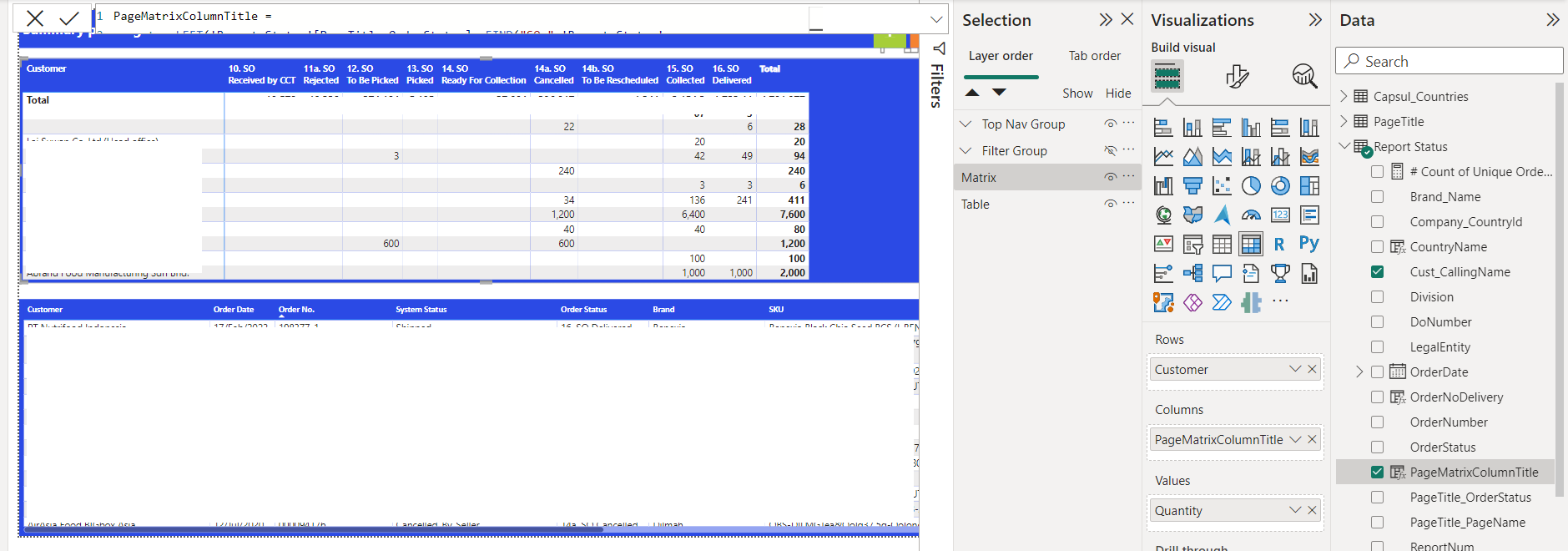The image size is (1568, 551).
Task: Choose the slicer visual
Action: pos(1192,244)
